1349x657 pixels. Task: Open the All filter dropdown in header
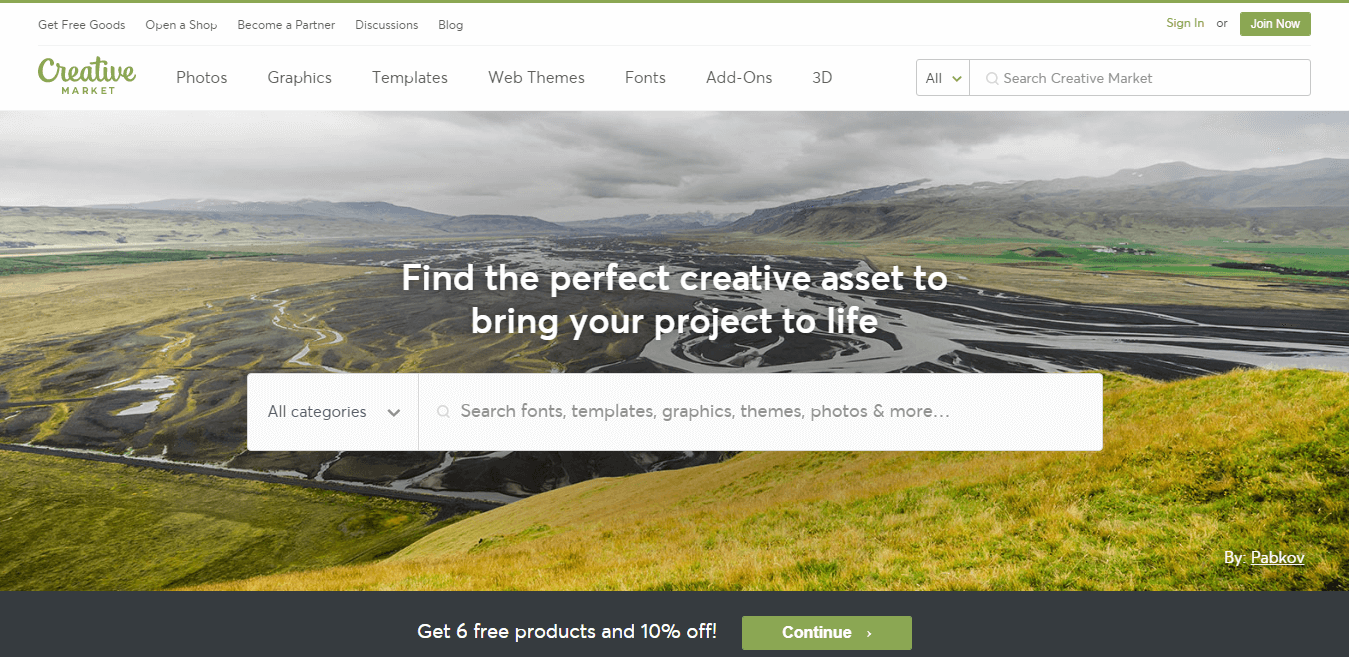(x=943, y=78)
